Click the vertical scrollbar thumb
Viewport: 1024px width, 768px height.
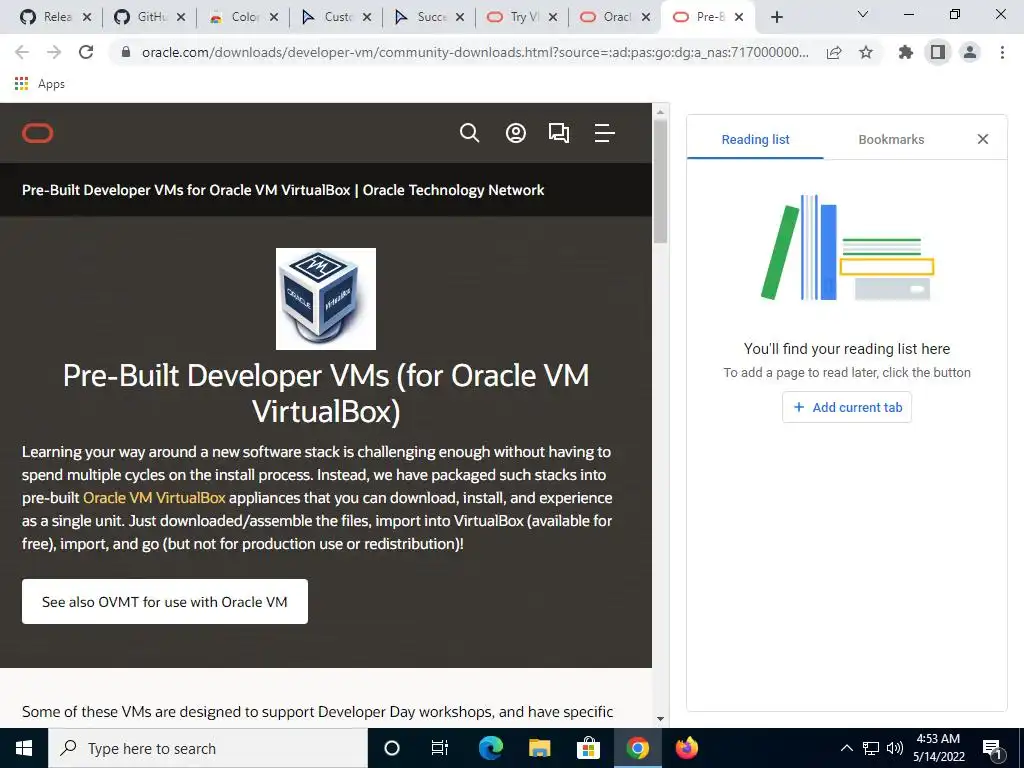(660, 181)
